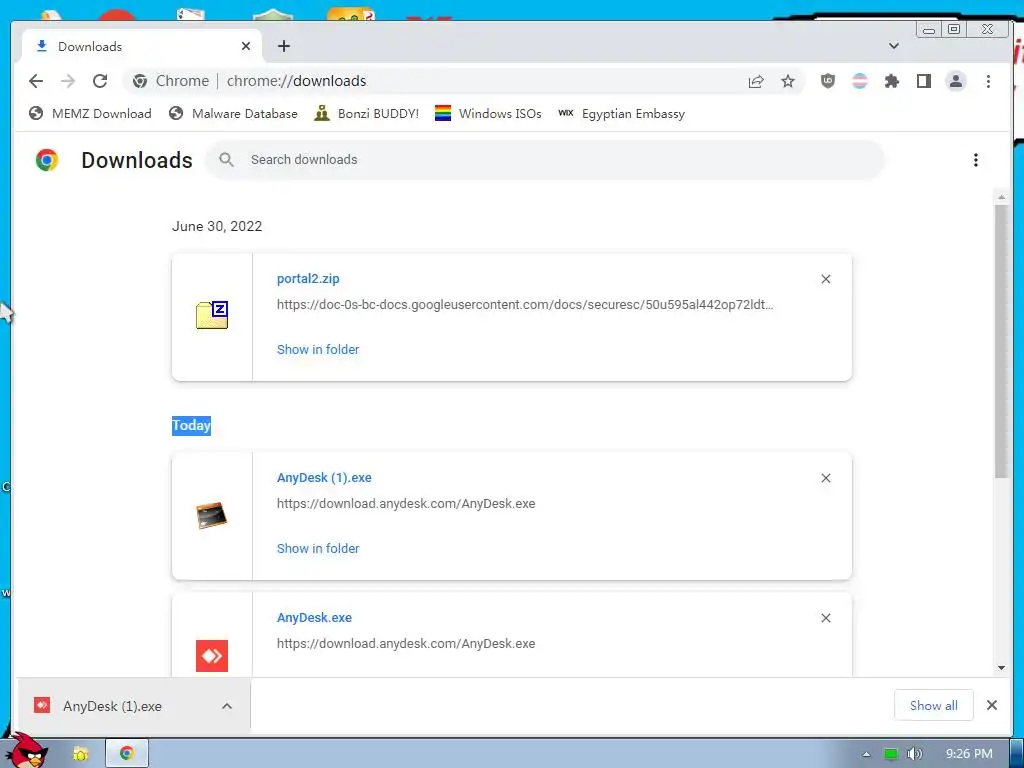1024x768 pixels.
Task: Open the share this page icon
Action: point(756,81)
